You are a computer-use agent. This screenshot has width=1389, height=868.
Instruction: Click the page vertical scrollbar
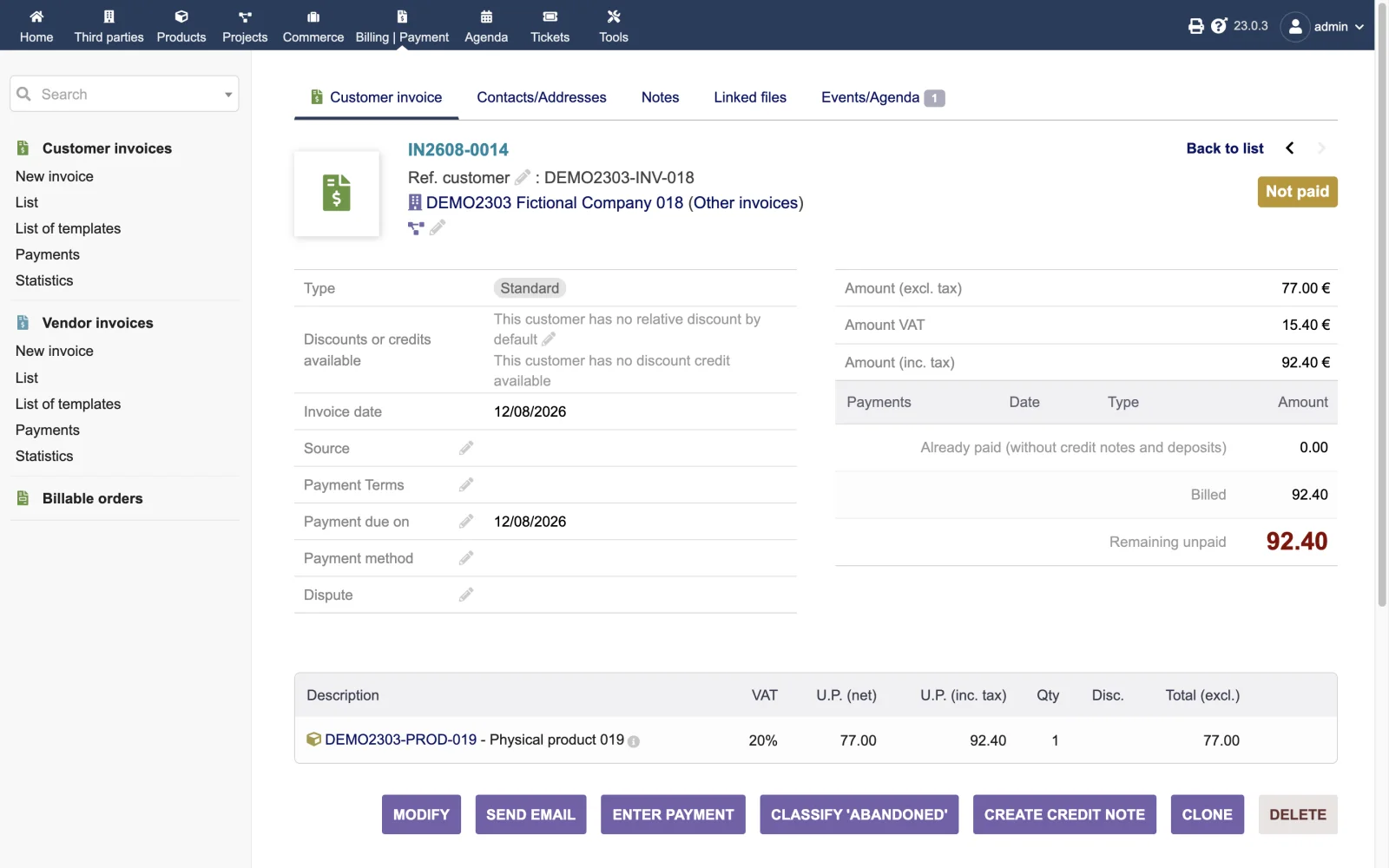point(1382,304)
